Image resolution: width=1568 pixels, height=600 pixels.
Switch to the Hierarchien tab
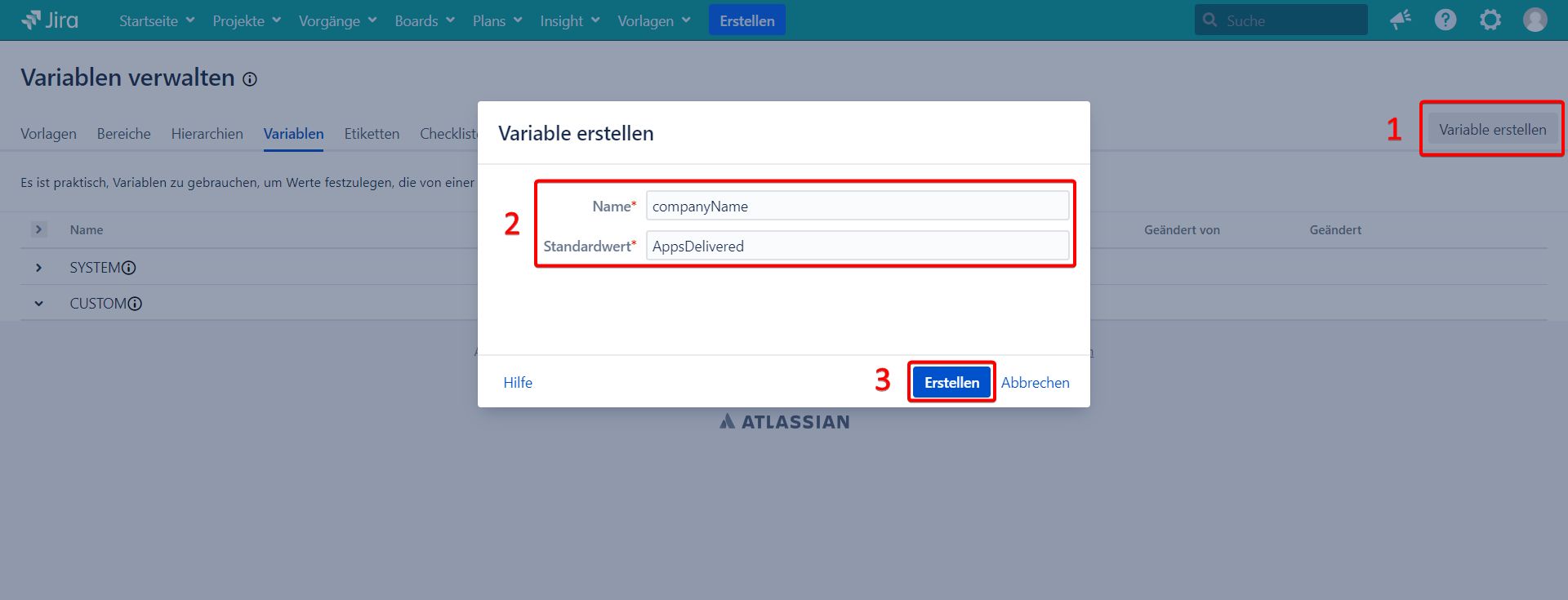tap(207, 134)
